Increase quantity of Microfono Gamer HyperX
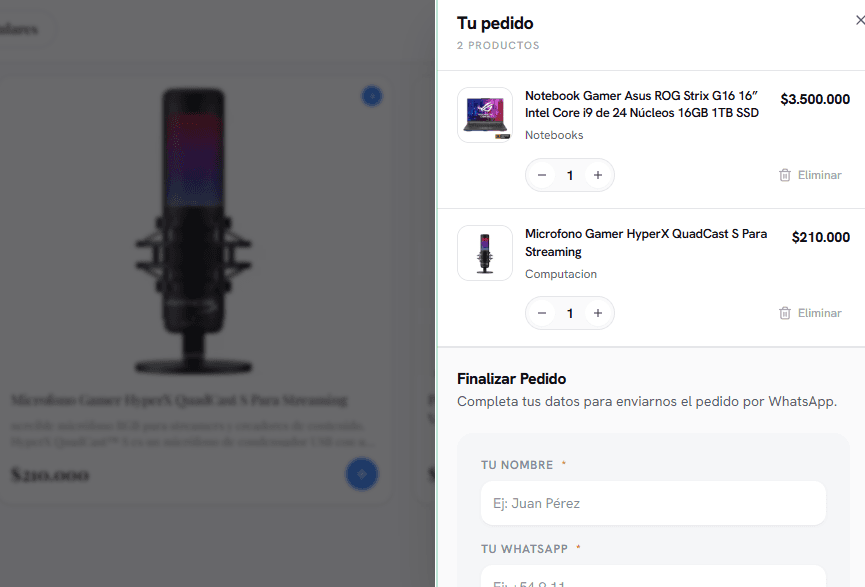Image resolution: width=865 pixels, height=587 pixels. coord(597,313)
